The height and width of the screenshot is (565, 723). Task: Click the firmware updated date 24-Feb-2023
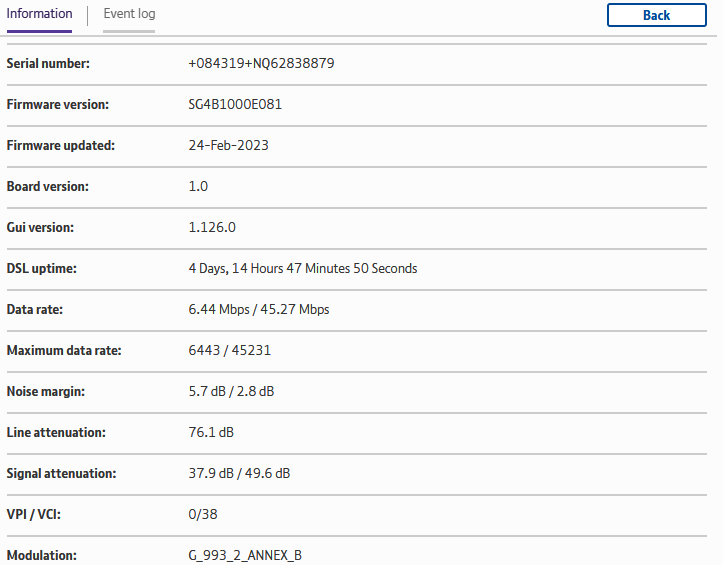pos(228,145)
